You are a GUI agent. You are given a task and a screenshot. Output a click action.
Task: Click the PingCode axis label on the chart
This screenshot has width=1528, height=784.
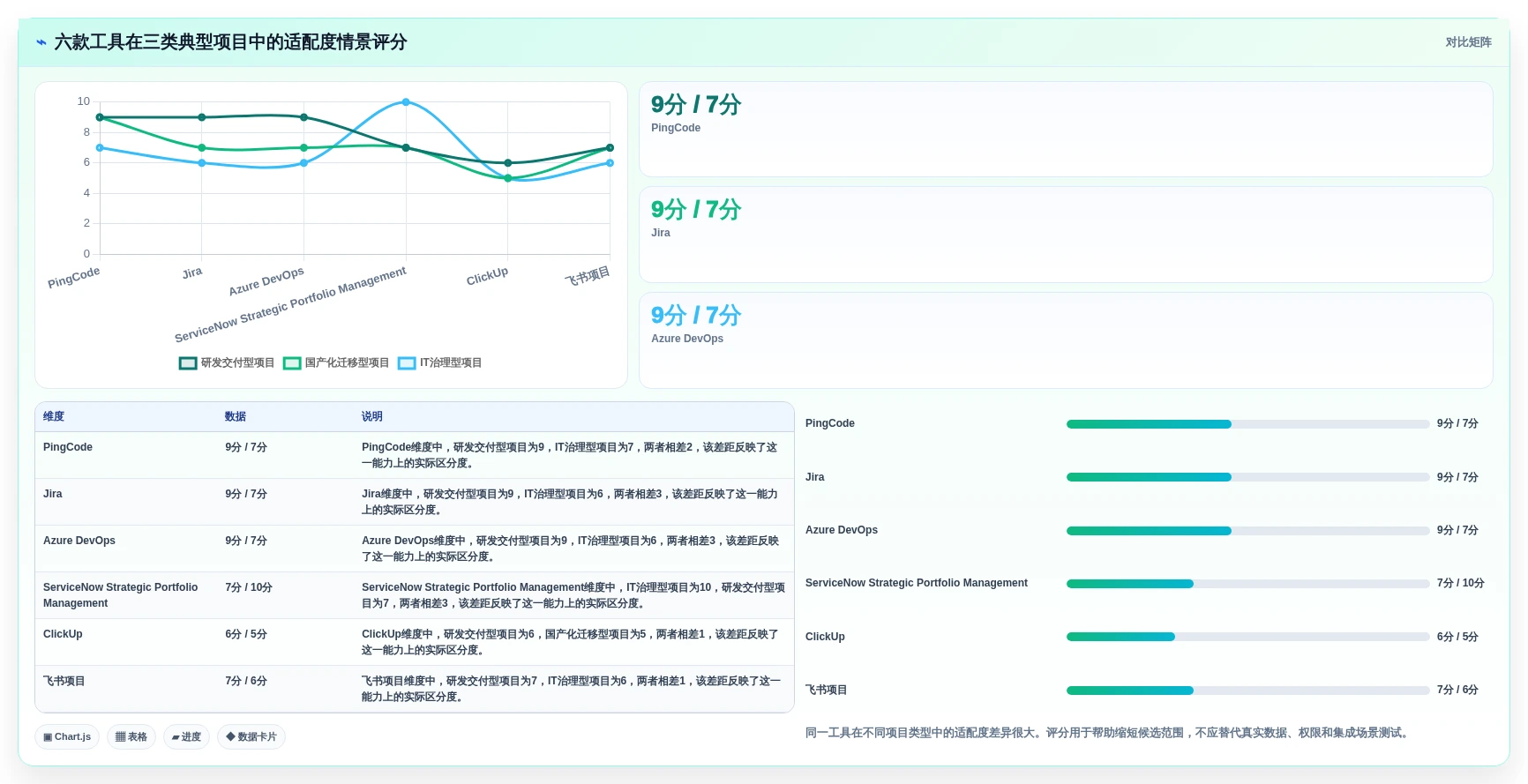click(74, 277)
